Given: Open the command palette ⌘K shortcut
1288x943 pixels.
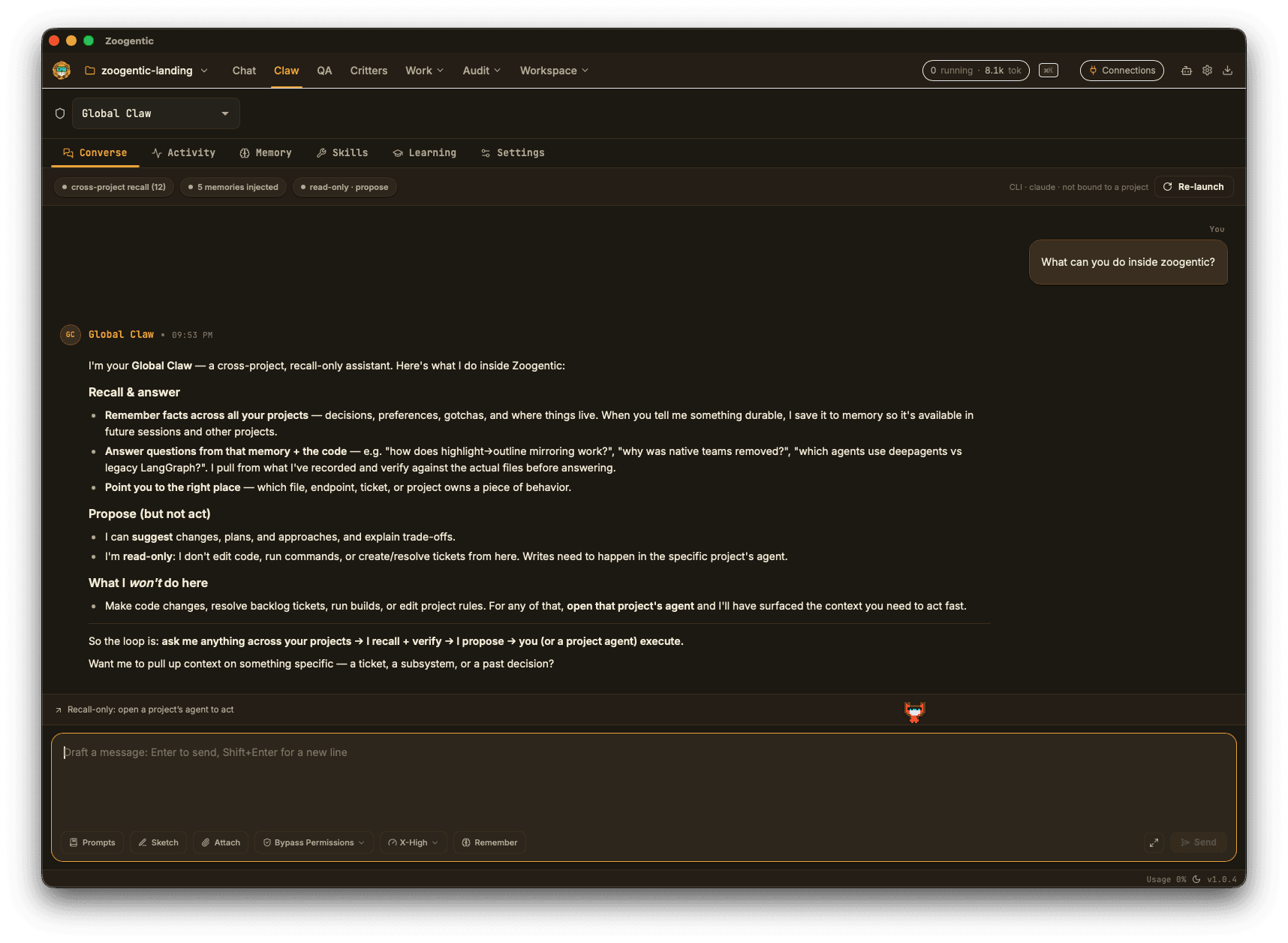Looking at the screenshot, I should click(1049, 71).
